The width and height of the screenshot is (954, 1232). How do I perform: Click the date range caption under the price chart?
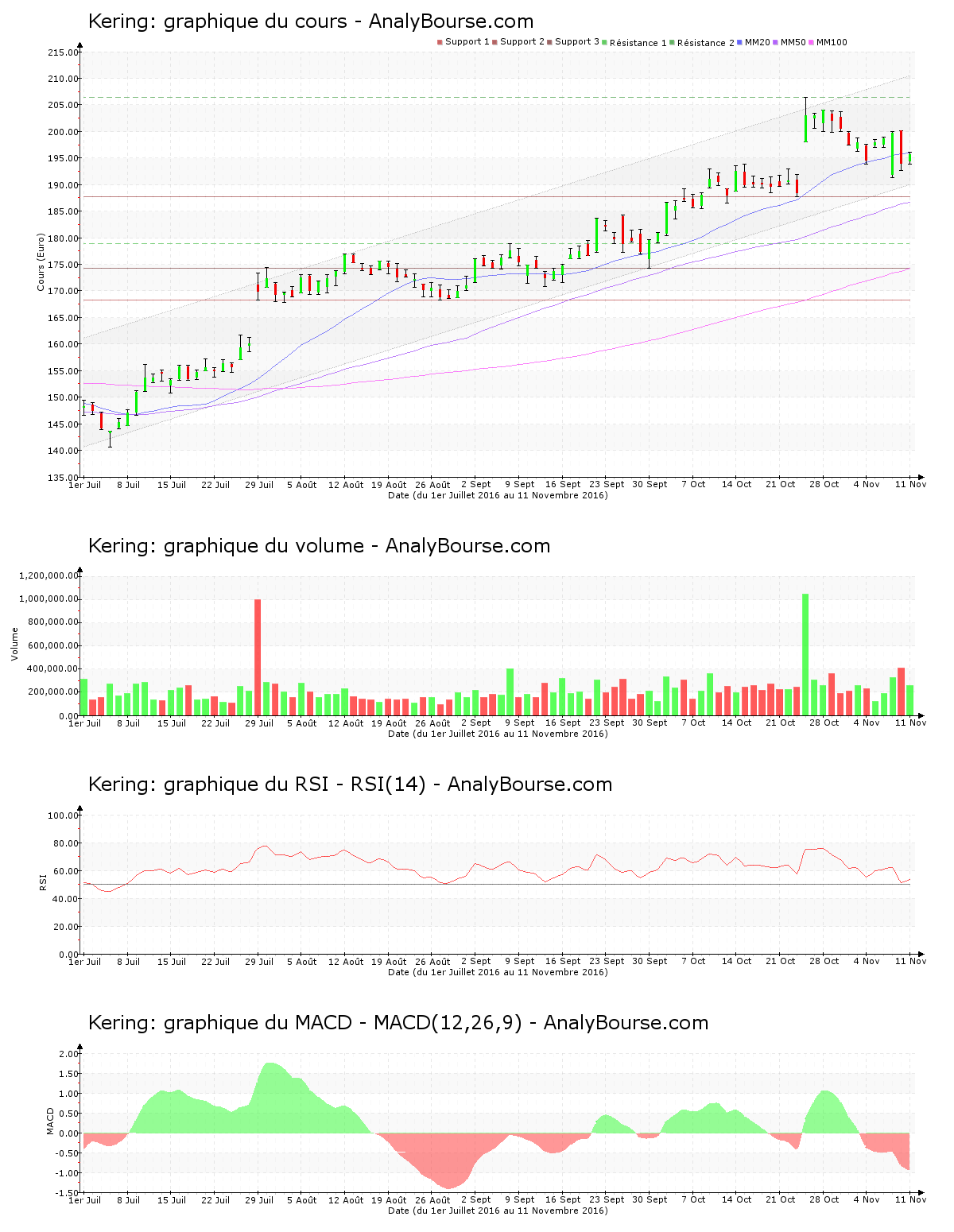click(x=498, y=495)
